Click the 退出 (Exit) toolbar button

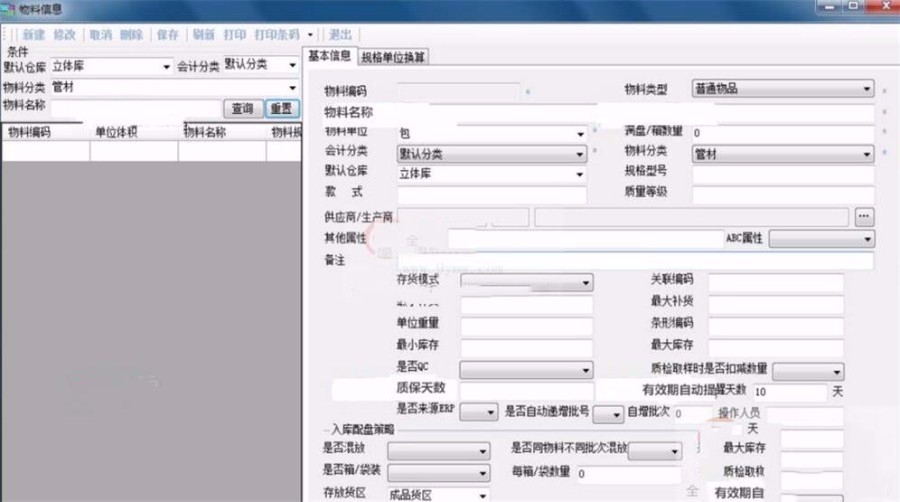[340, 34]
